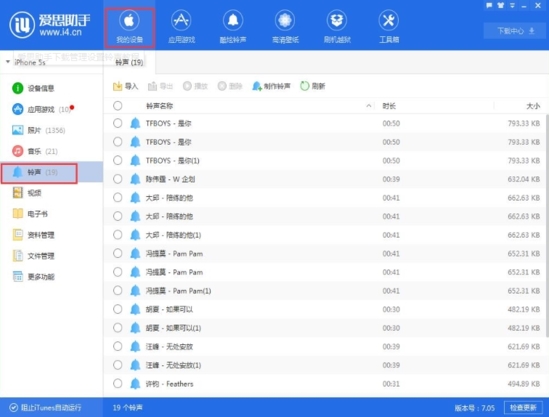
Task: Click the 刷新 refresh button
Action: 313,86
